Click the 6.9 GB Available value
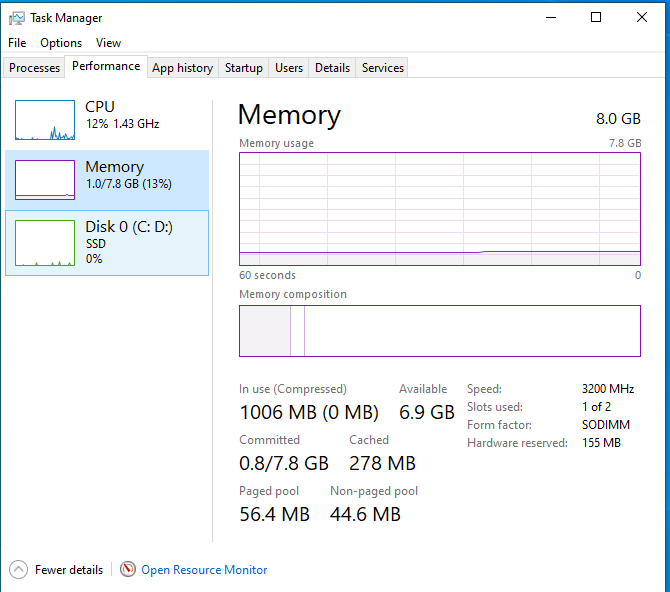Image resolution: width=670 pixels, height=592 pixels. coord(426,412)
